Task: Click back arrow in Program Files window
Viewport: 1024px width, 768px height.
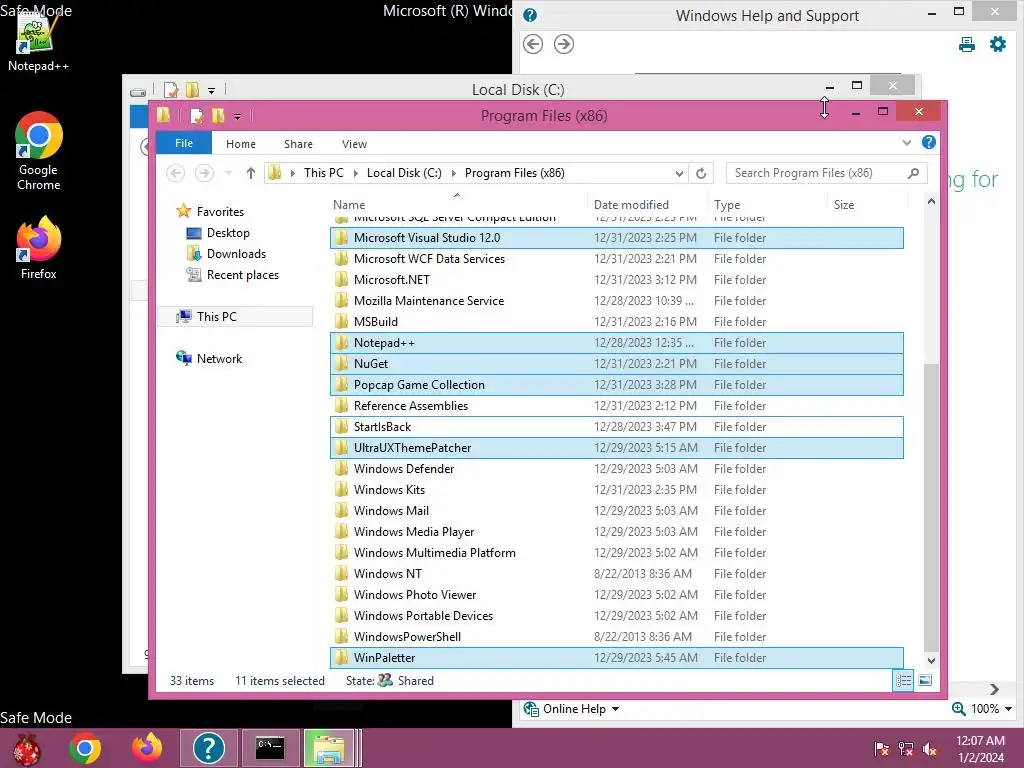Action: click(x=175, y=173)
